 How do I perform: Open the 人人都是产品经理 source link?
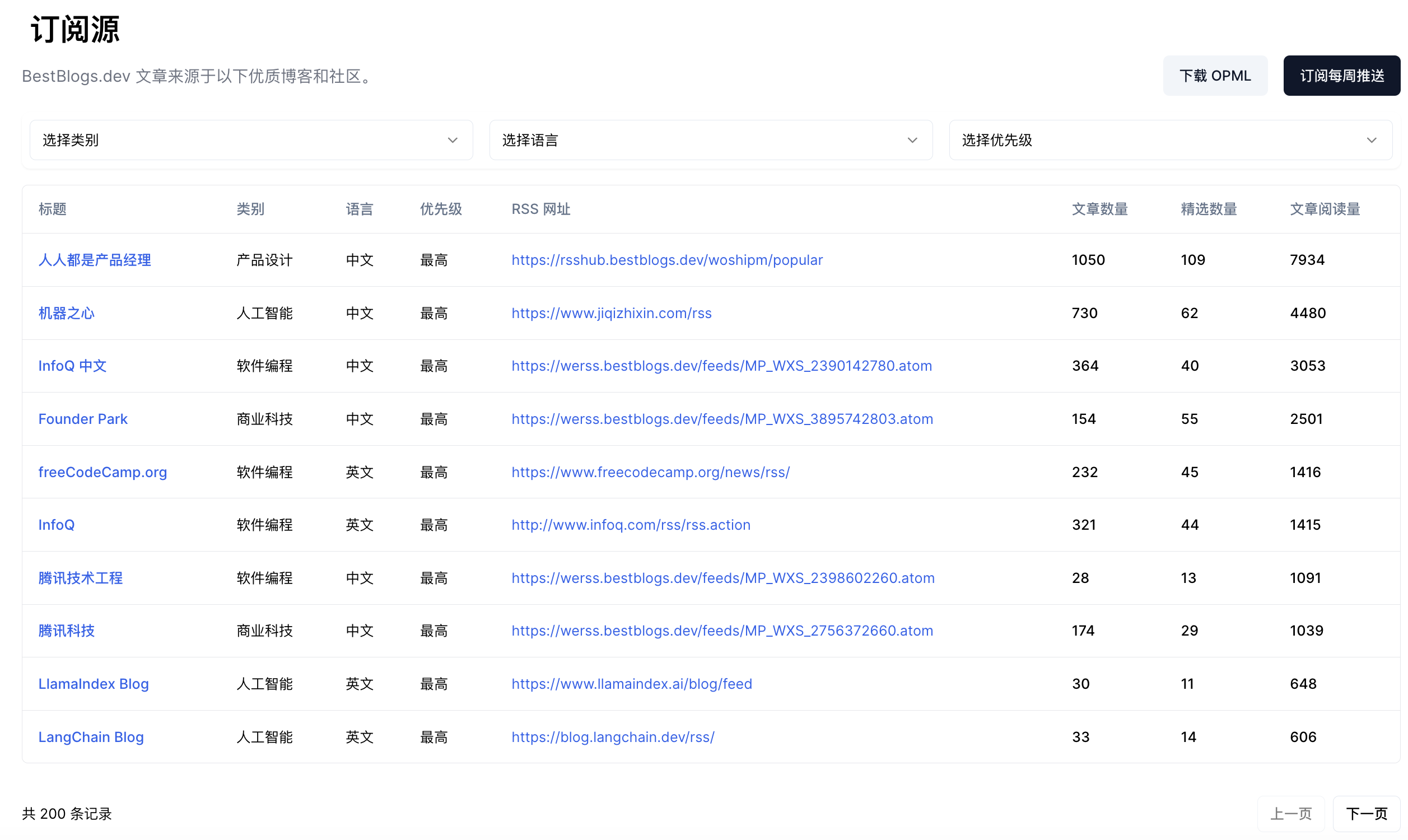pos(95,260)
